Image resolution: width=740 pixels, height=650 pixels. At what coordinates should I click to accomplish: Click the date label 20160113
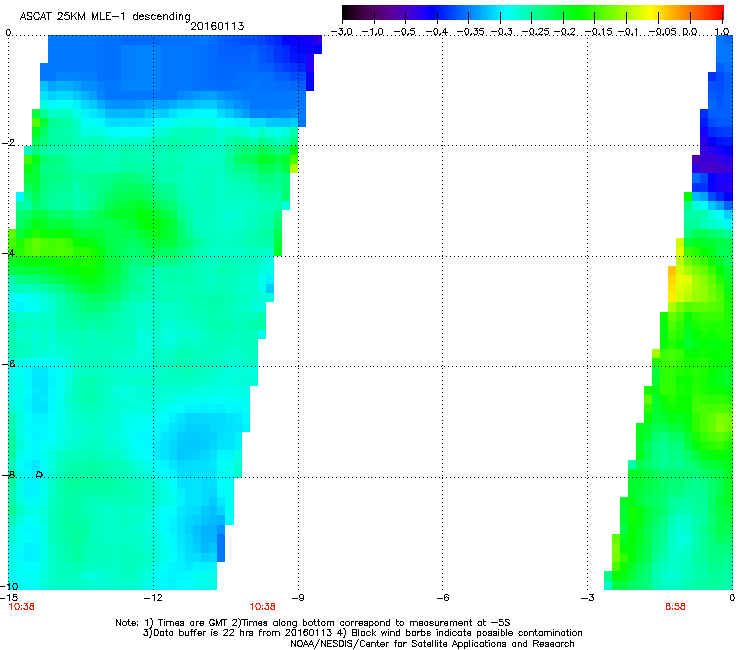(x=217, y=26)
